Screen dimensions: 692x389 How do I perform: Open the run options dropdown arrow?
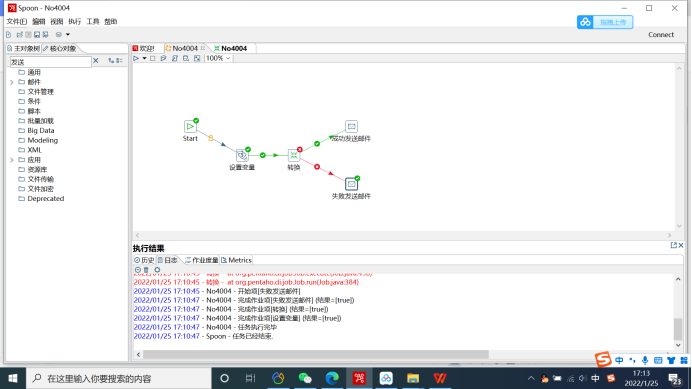point(144,58)
